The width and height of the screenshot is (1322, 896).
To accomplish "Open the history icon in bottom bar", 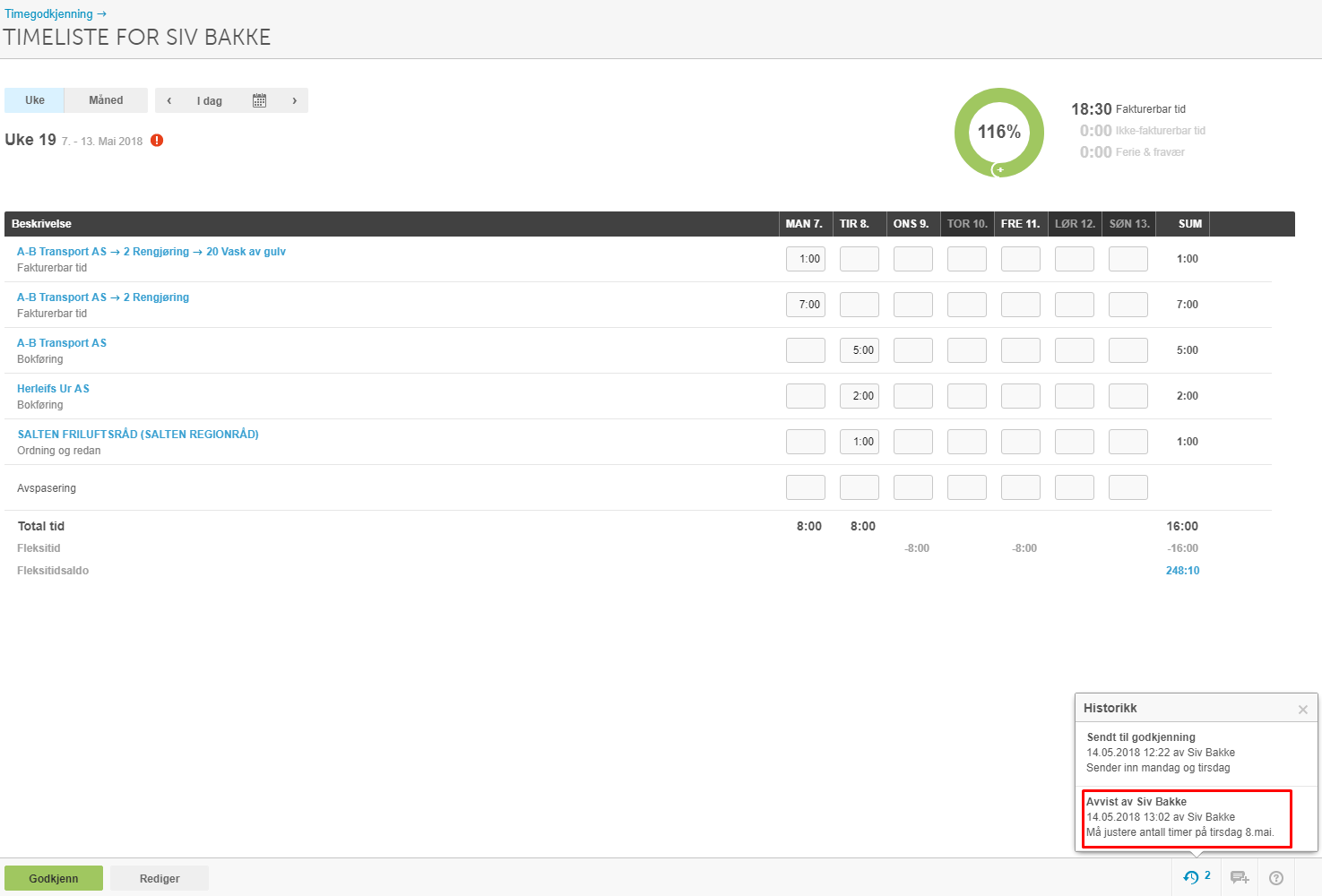I will 1191,877.
